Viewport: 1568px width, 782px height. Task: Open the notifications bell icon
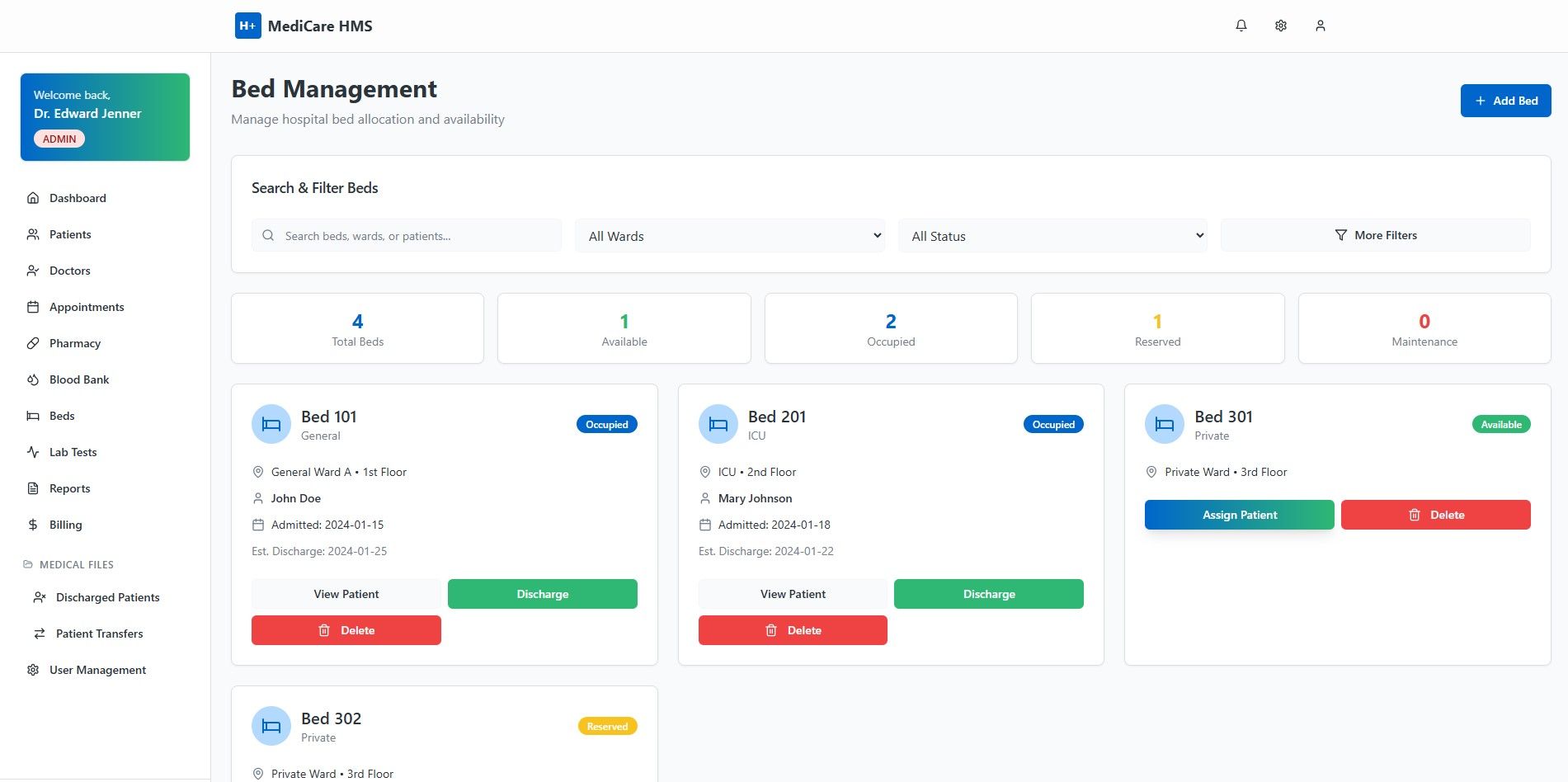pyautogui.click(x=1241, y=26)
